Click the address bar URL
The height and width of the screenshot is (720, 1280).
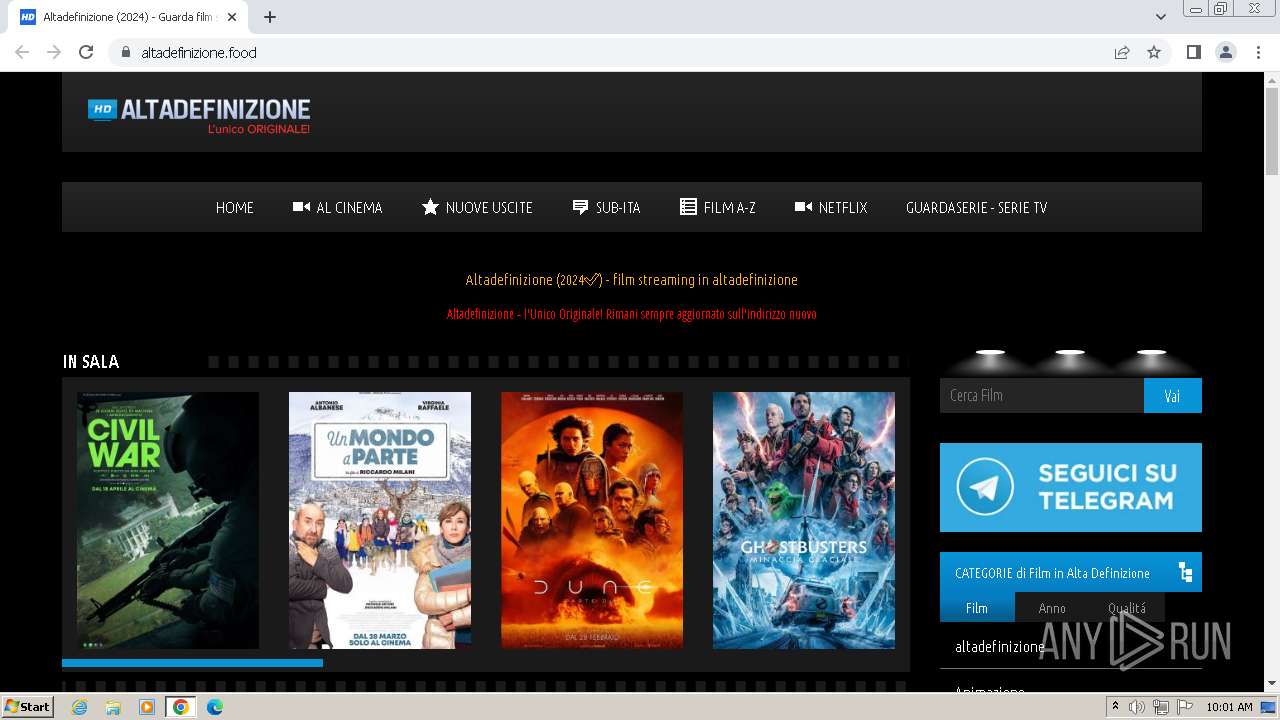[x=199, y=52]
